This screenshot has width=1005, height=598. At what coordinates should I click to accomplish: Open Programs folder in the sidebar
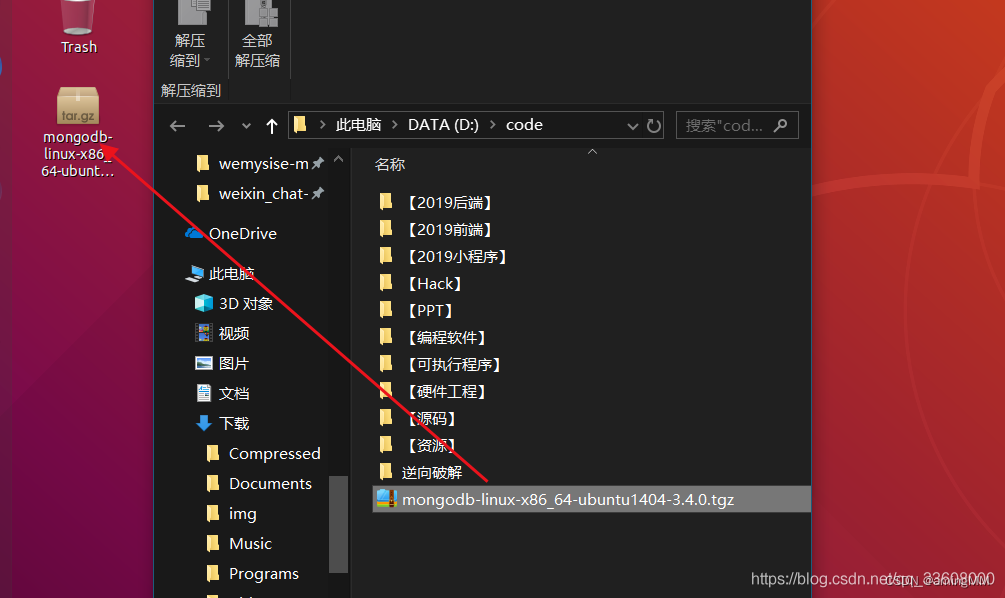(253, 574)
